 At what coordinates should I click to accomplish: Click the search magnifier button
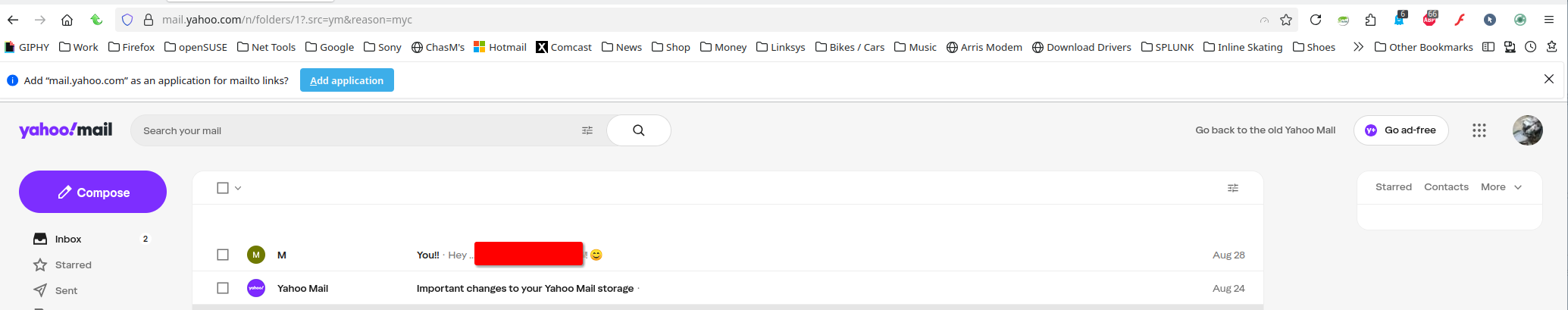click(638, 130)
